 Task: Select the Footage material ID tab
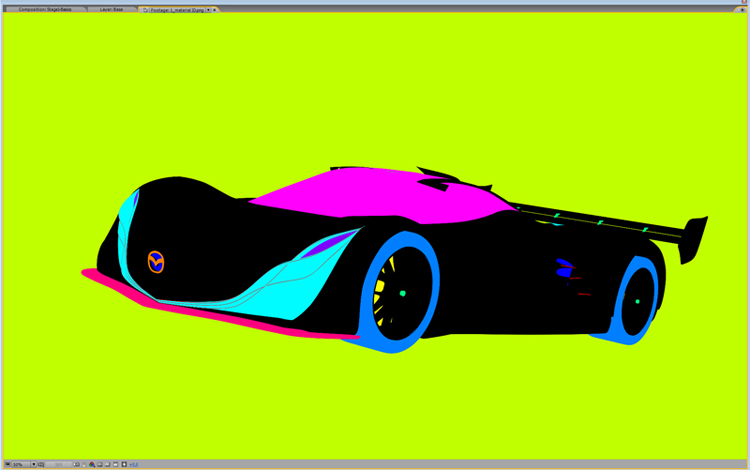pyautogui.click(x=177, y=10)
